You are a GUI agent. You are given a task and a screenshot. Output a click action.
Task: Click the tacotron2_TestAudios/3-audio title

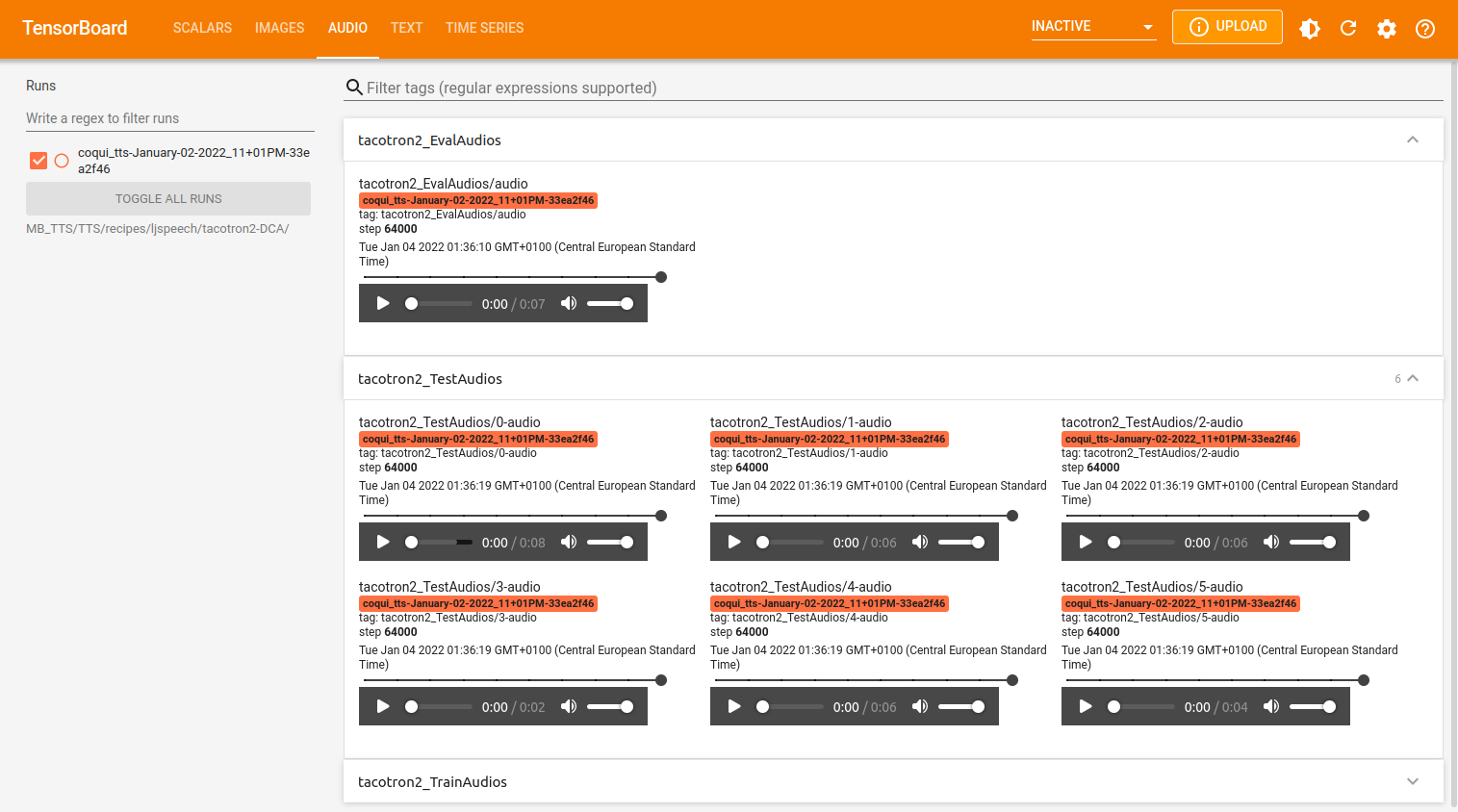[449, 587]
